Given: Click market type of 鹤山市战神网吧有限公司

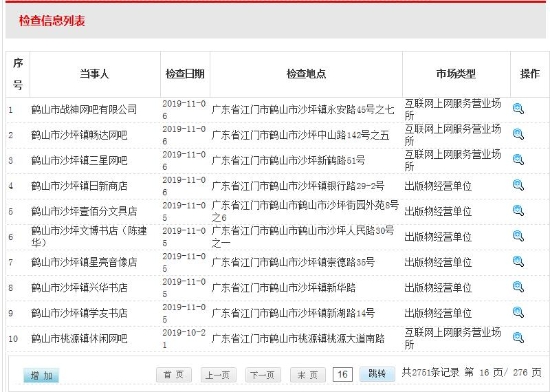Looking at the screenshot, I should click(x=453, y=109).
